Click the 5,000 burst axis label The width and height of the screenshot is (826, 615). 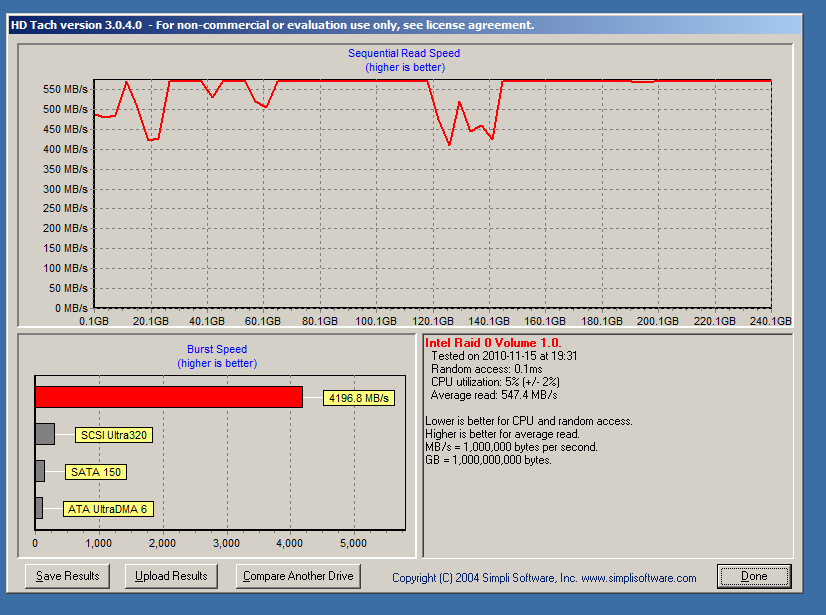[353, 543]
